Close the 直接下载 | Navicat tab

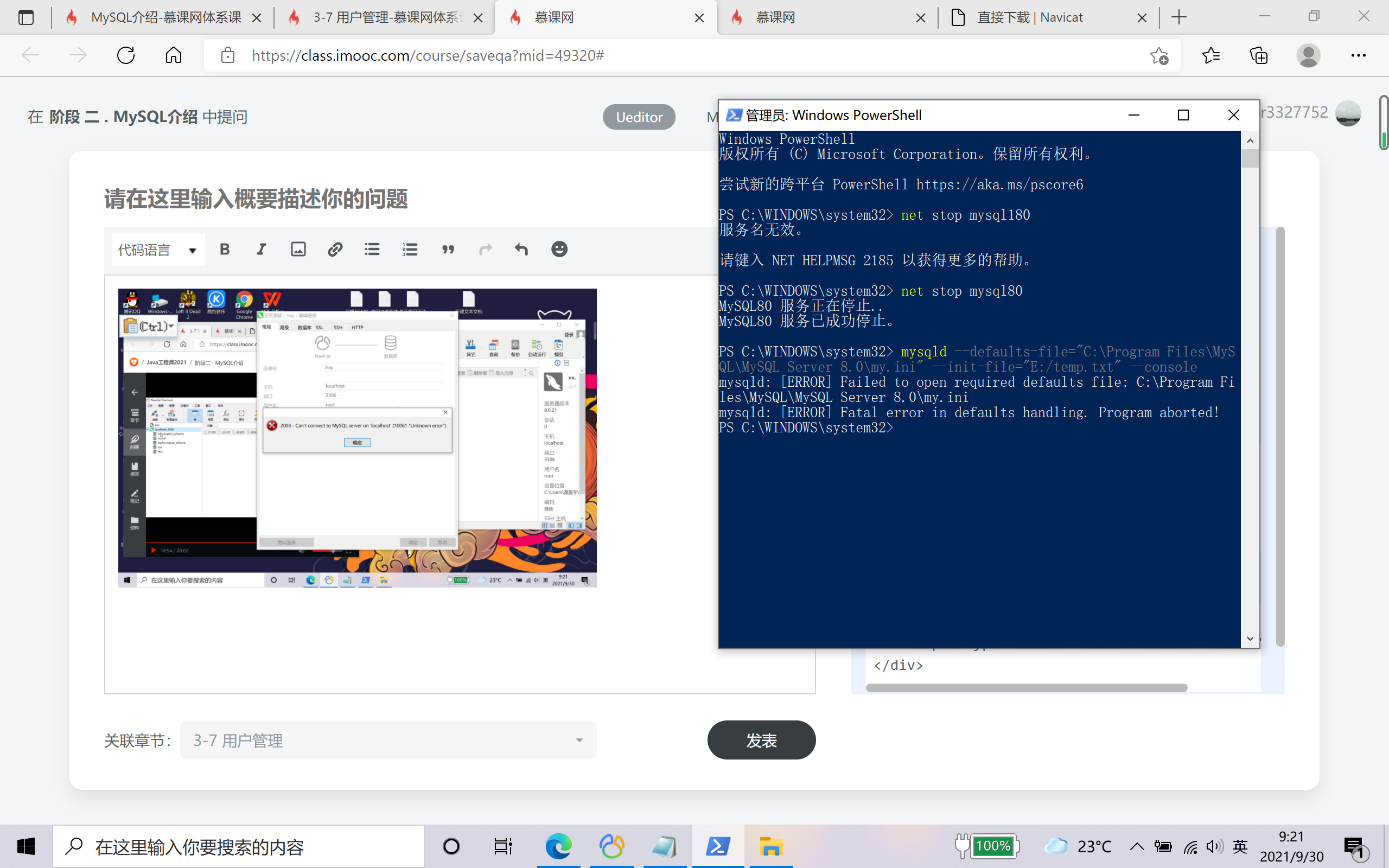point(1142,18)
